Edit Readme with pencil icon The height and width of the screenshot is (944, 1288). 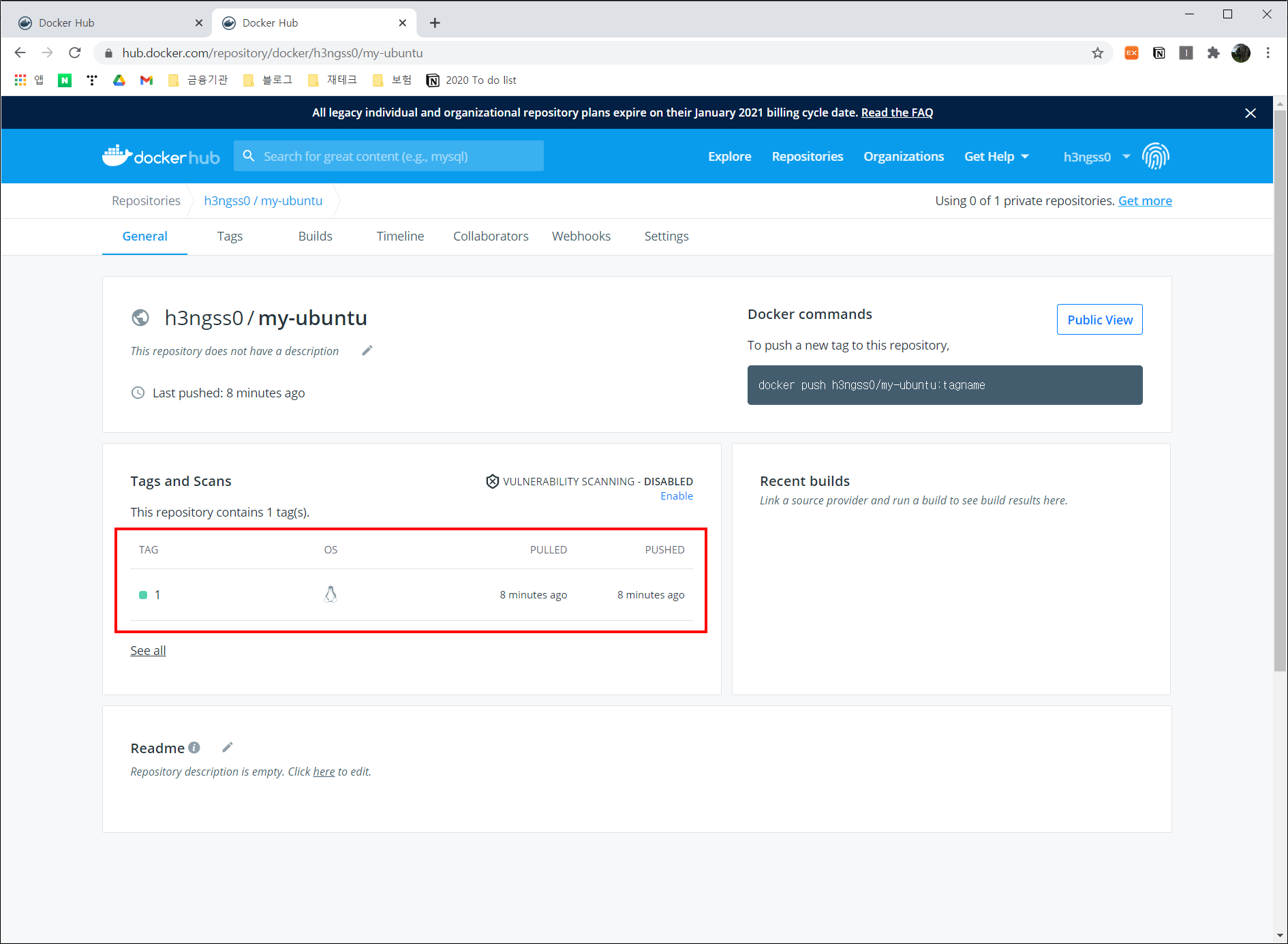click(228, 747)
